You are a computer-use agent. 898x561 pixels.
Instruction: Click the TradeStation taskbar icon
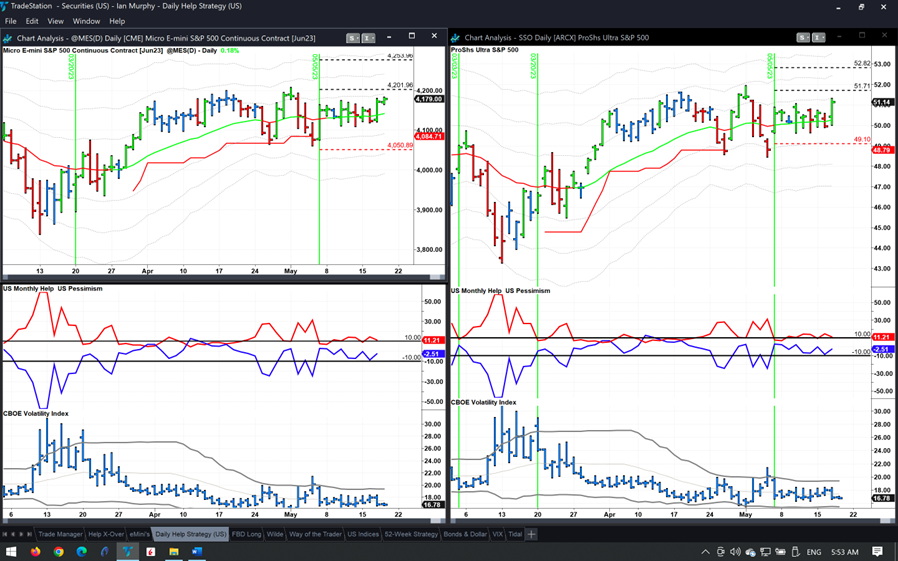(x=128, y=552)
